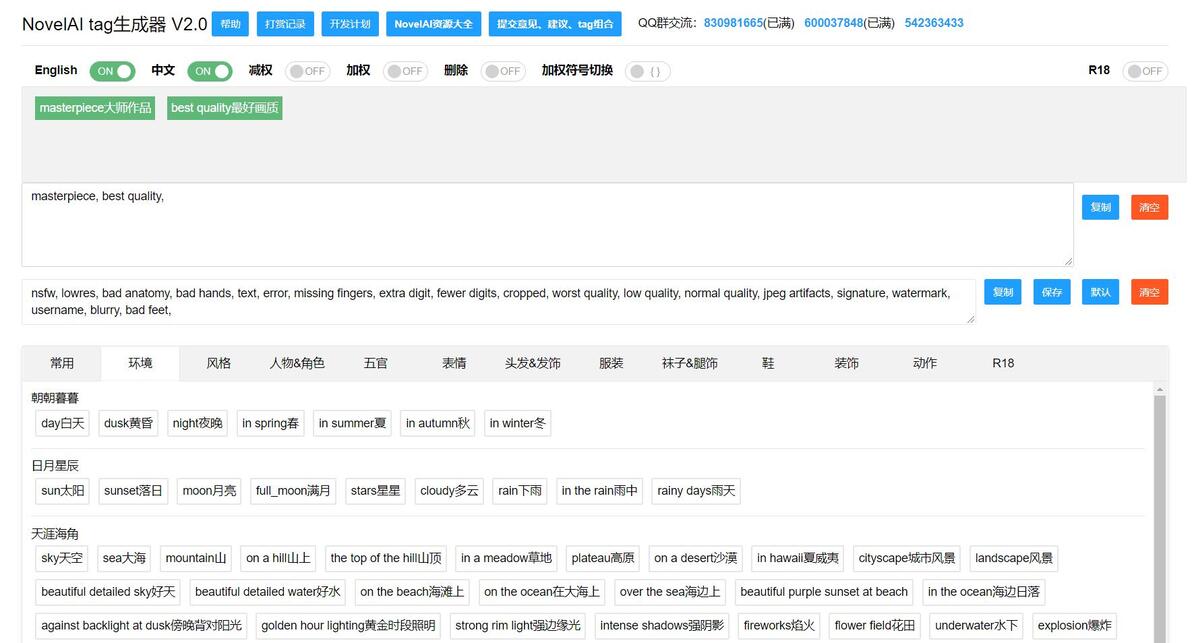Viewport: 1192px width, 643px height.
Task: Open the 装饰 tab
Action: [x=846, y=363]
